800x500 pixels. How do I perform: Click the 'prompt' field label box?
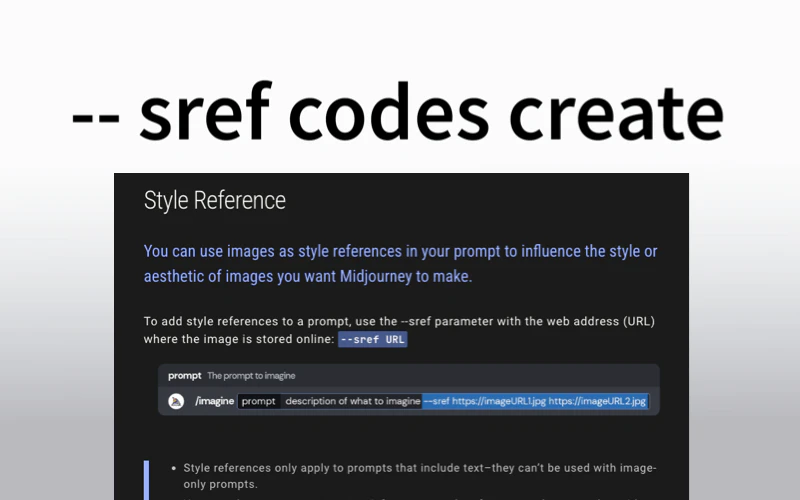click(259, 401)
